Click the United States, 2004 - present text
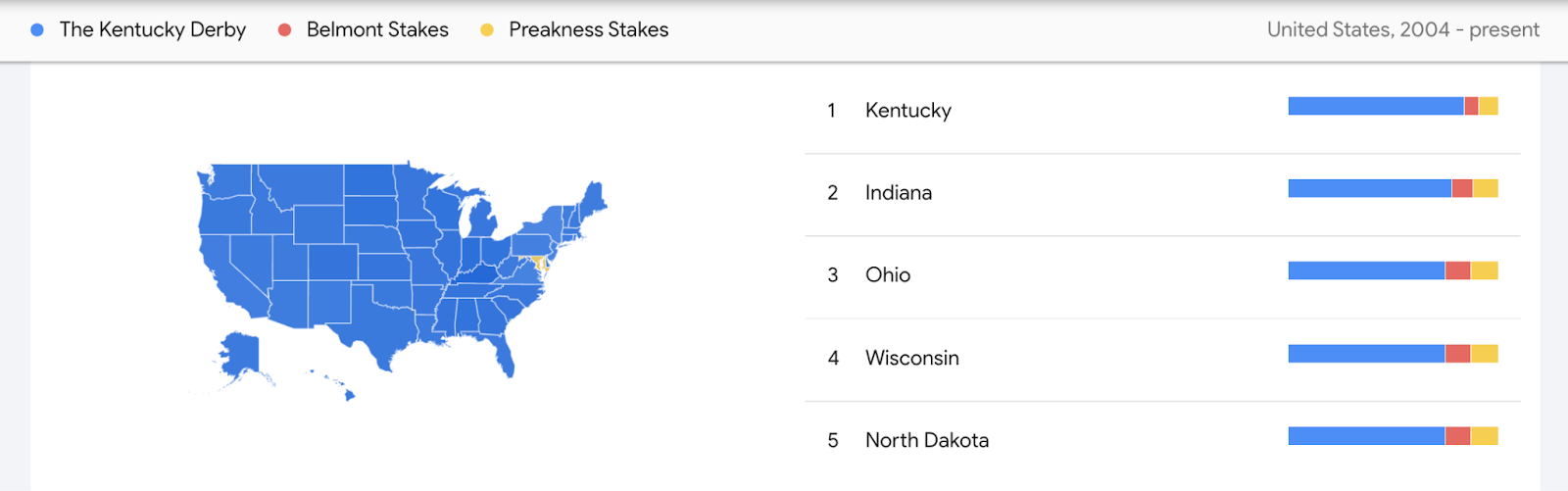Image resolution: width=1568 pixels, height=491 pixels. point(1403,29)
